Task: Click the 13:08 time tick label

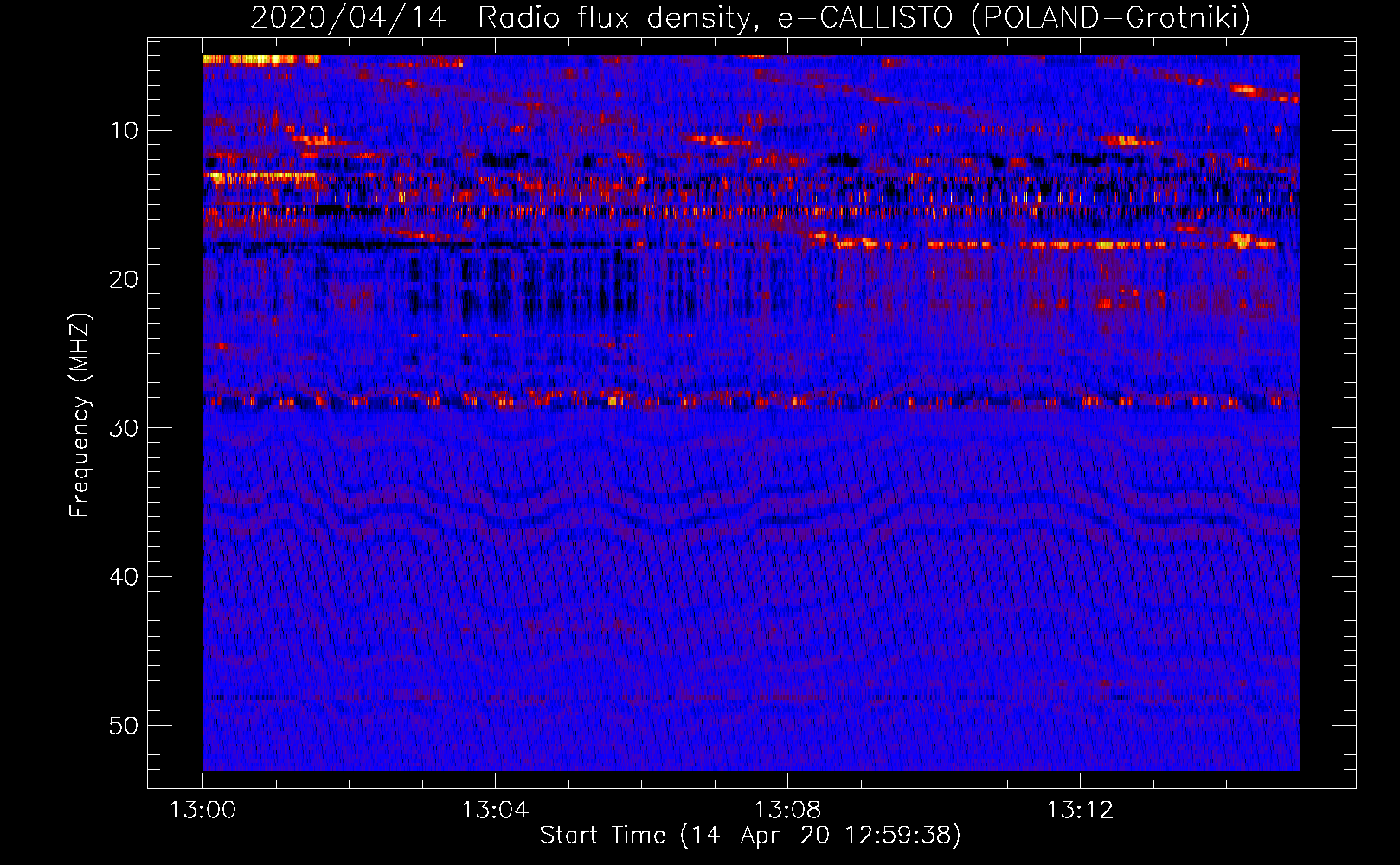Action: (787, 811)
